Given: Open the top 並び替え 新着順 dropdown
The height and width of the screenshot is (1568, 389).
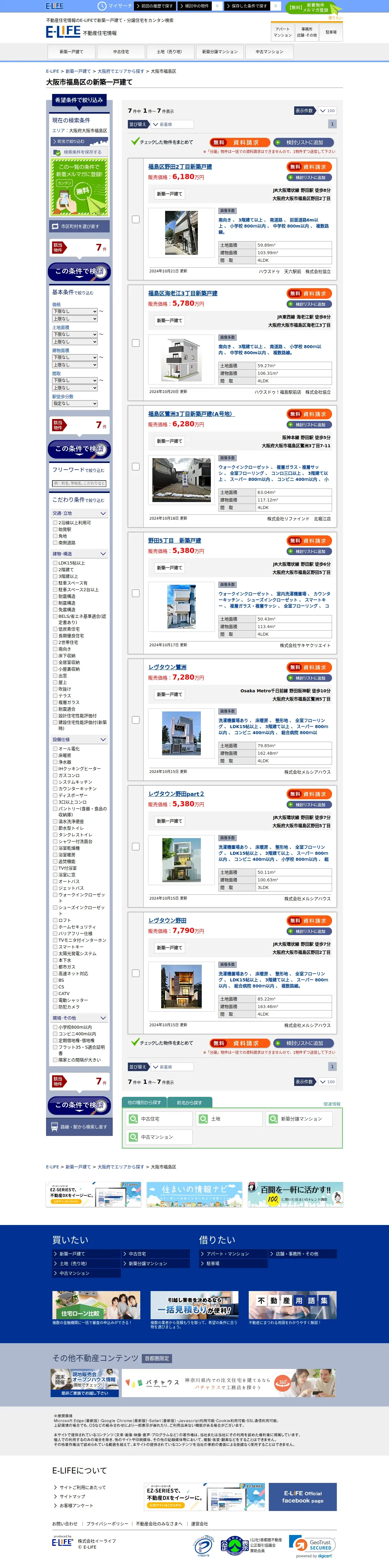Looking at the screenshot, I should 172,124.
